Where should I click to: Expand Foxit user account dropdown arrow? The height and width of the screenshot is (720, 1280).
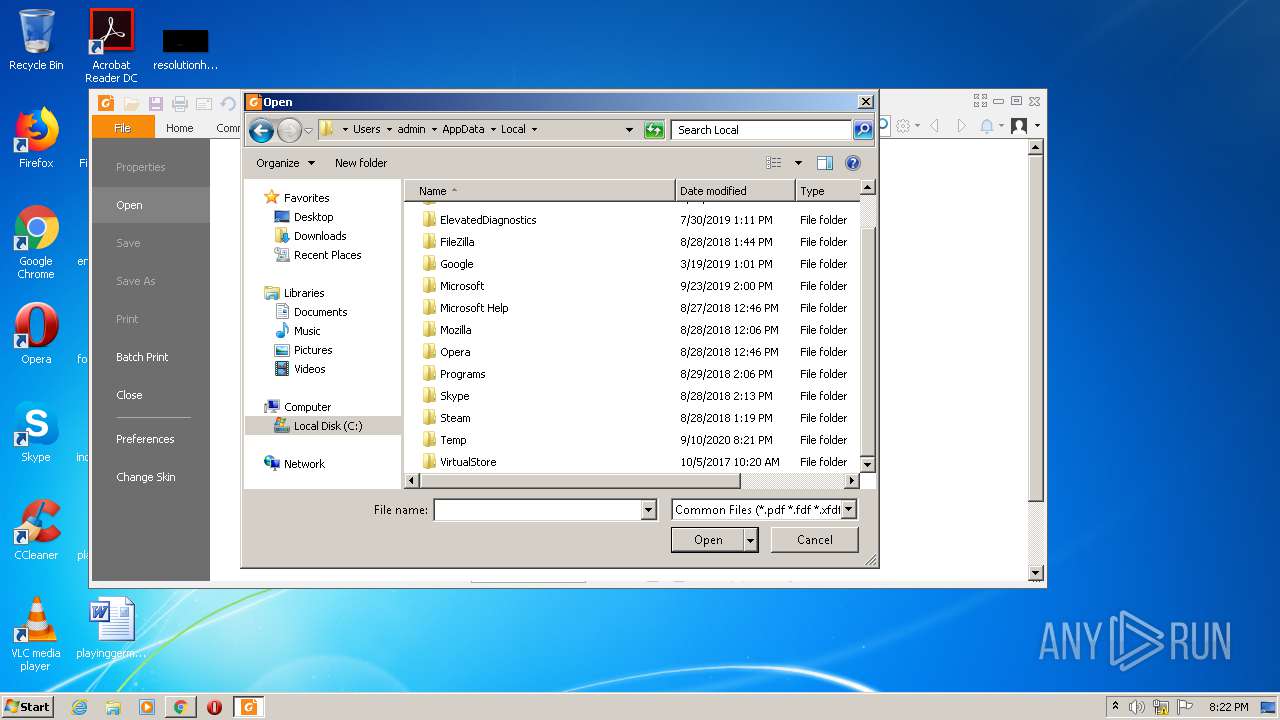[1037, 126]
